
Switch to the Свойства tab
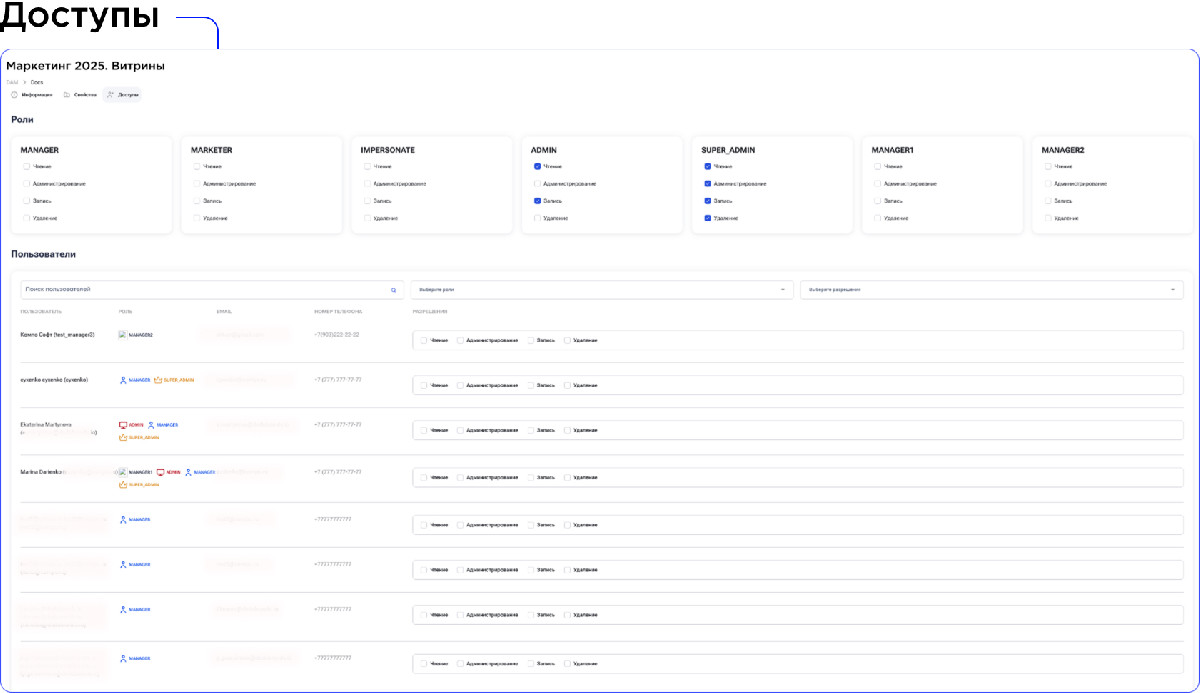pos(80,95)
